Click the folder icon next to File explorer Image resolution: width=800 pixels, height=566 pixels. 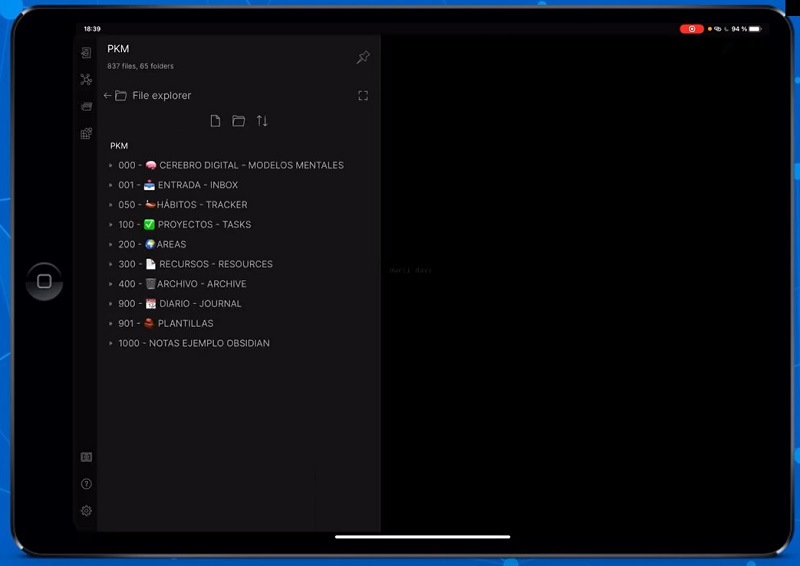[121, 95]
